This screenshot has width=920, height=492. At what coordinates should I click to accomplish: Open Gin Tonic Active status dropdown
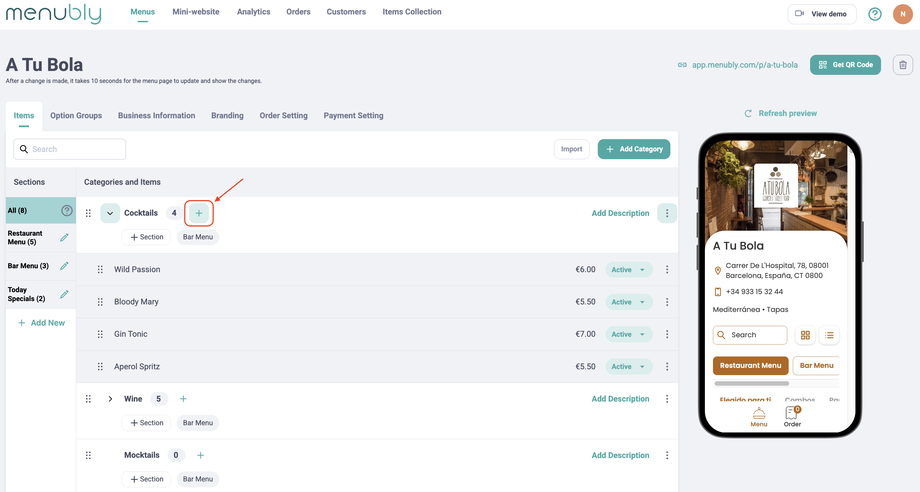point(628,334)
